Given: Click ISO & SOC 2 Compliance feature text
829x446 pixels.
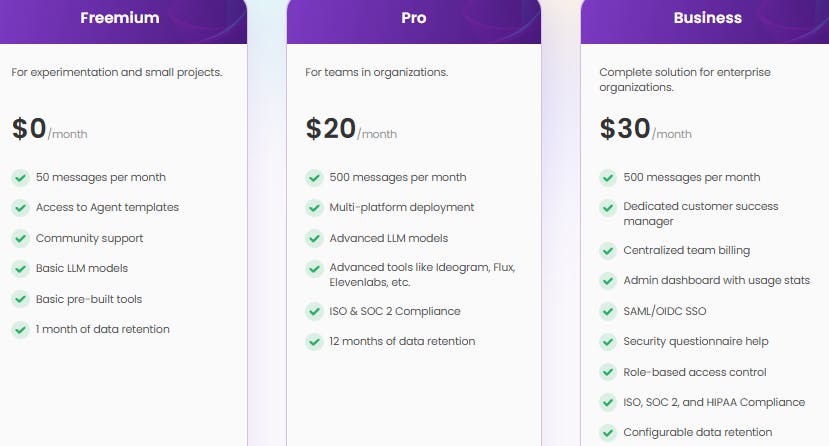Looking at the screenshot, I should coord(395,311).
